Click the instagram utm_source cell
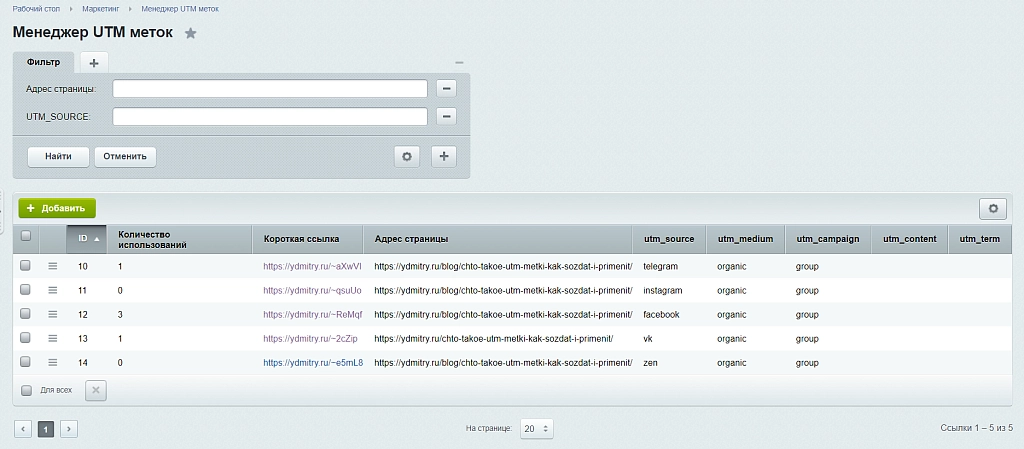Image resolution: width=1024 pixels, height=449 pixels. point(663,290)
